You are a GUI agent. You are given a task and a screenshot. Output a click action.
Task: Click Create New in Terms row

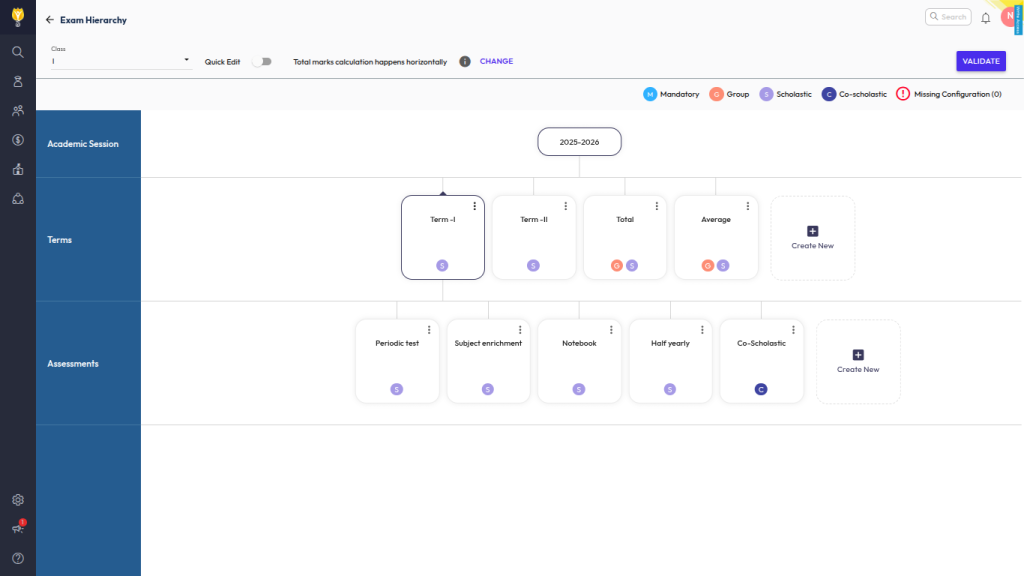[812, 238]
